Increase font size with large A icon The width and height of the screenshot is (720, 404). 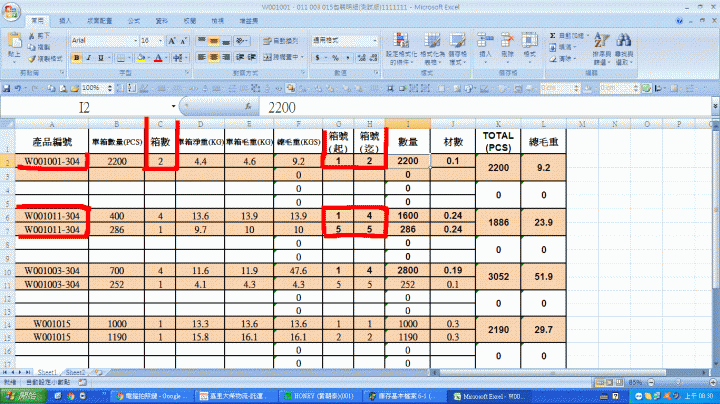(171, 41)
